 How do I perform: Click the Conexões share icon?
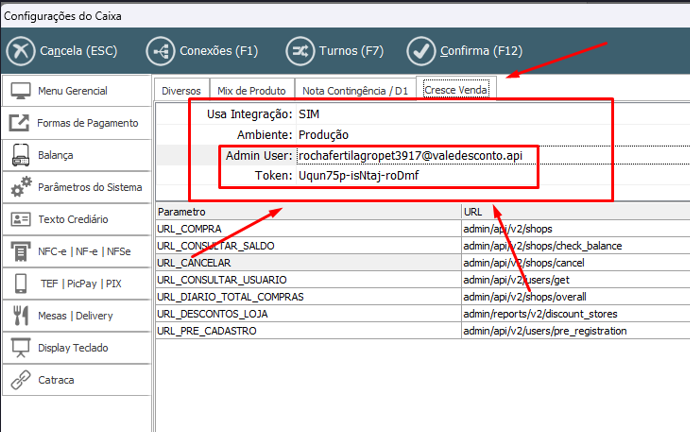click(x=160, y=50)
